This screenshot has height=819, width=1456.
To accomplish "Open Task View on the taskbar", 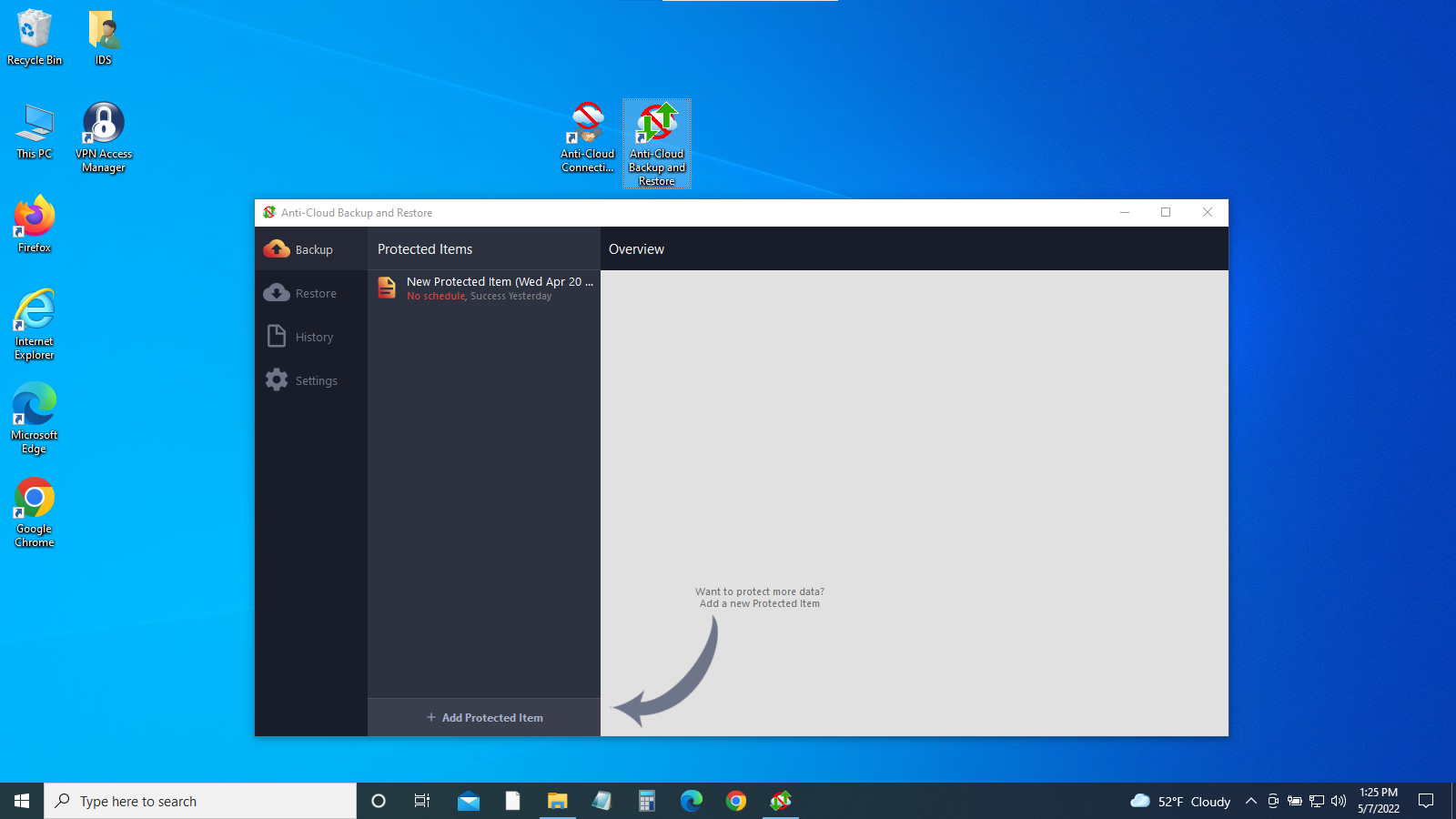I will [x=422, y=801].
